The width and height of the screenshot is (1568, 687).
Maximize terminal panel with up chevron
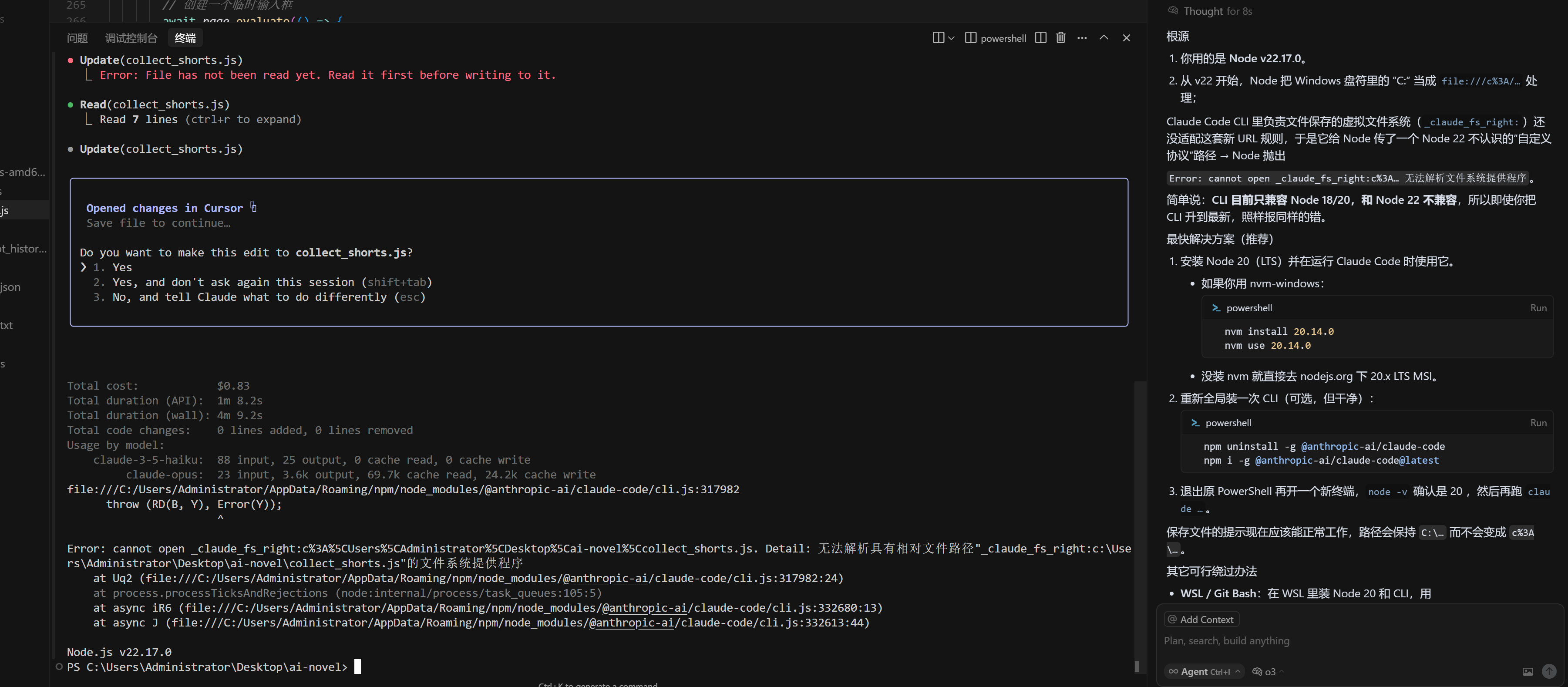pyautogui.click(x=1104, y=38)
